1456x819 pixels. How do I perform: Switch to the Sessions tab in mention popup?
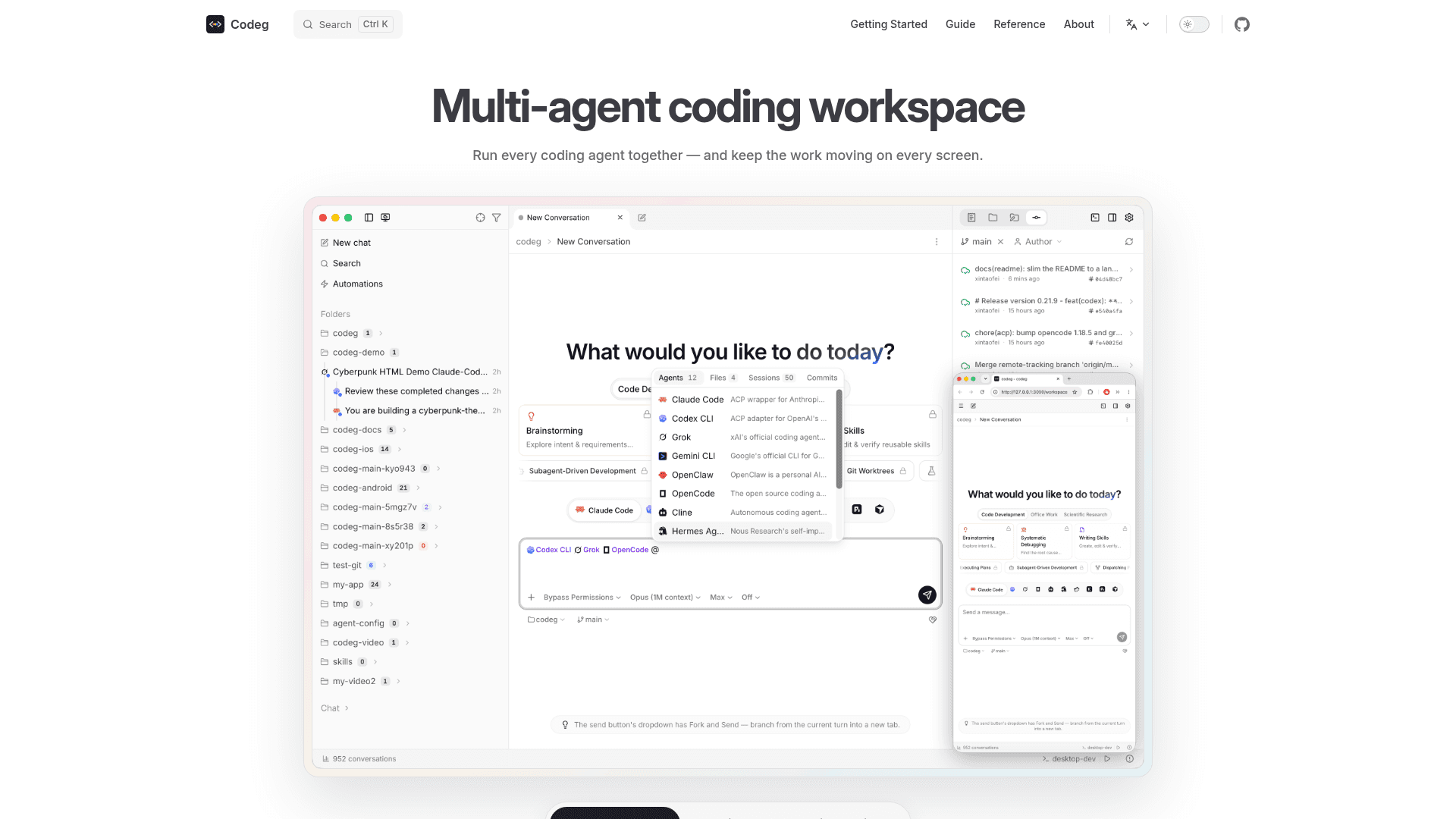click(770, 378)
